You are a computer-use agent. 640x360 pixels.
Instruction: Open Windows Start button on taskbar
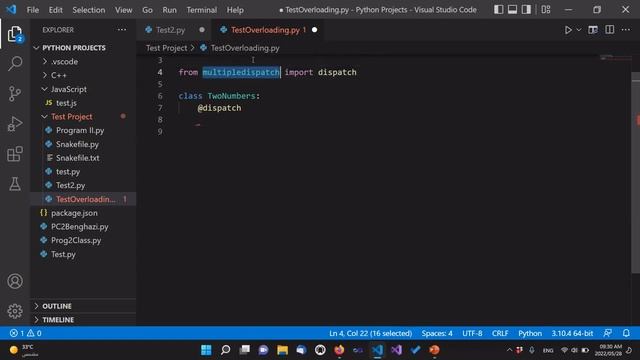click(206, 350)
